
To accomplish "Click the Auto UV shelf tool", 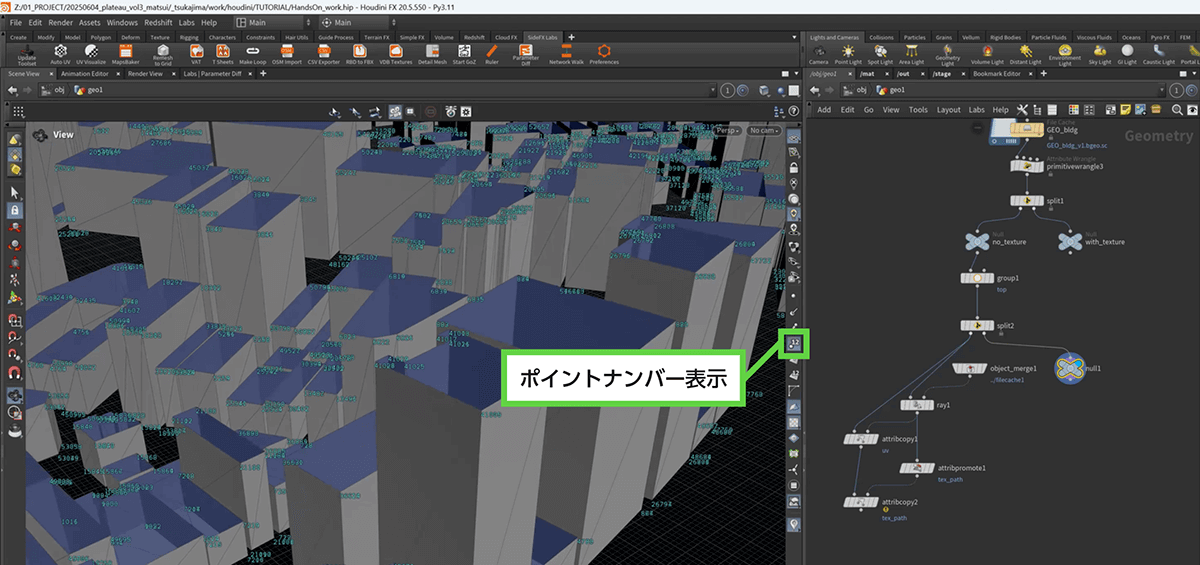I will coord(60,53).
